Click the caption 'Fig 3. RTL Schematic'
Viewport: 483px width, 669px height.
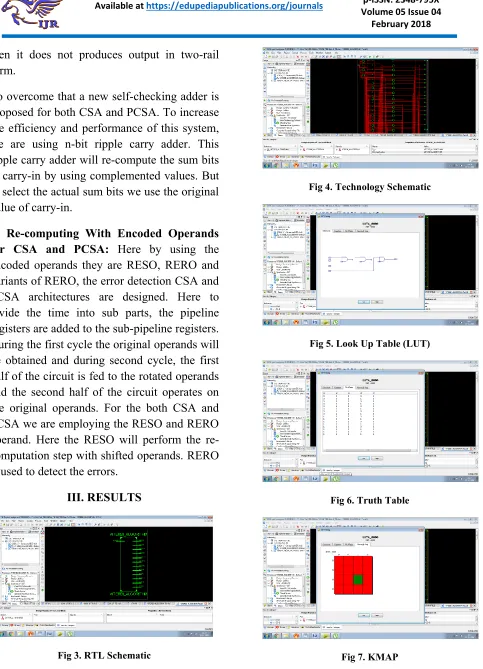pos(104,655)
